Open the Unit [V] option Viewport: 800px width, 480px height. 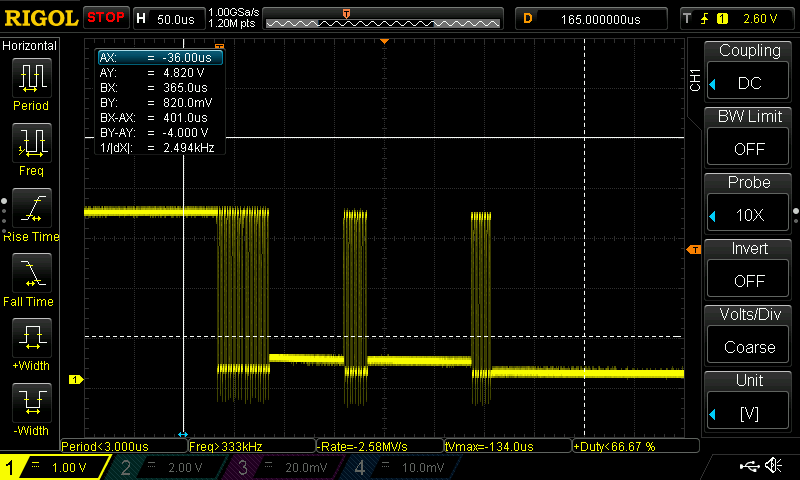click(748, 411)
